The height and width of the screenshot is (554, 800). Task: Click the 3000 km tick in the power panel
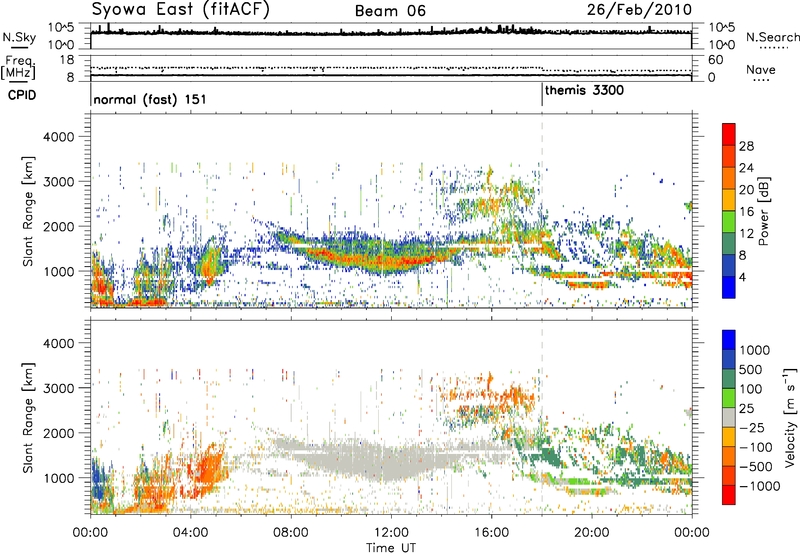pyautogui.click(x=58, y=182)
